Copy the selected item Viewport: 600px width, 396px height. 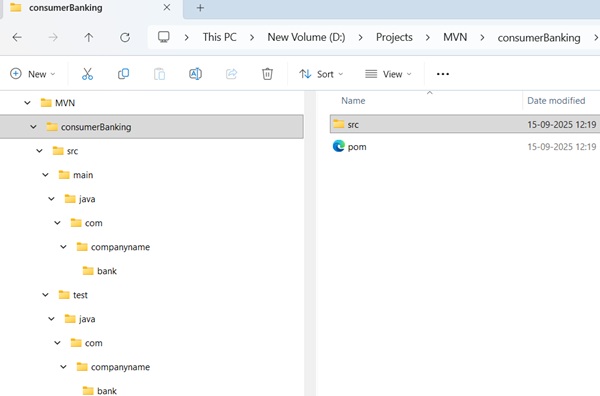(123, 74)
